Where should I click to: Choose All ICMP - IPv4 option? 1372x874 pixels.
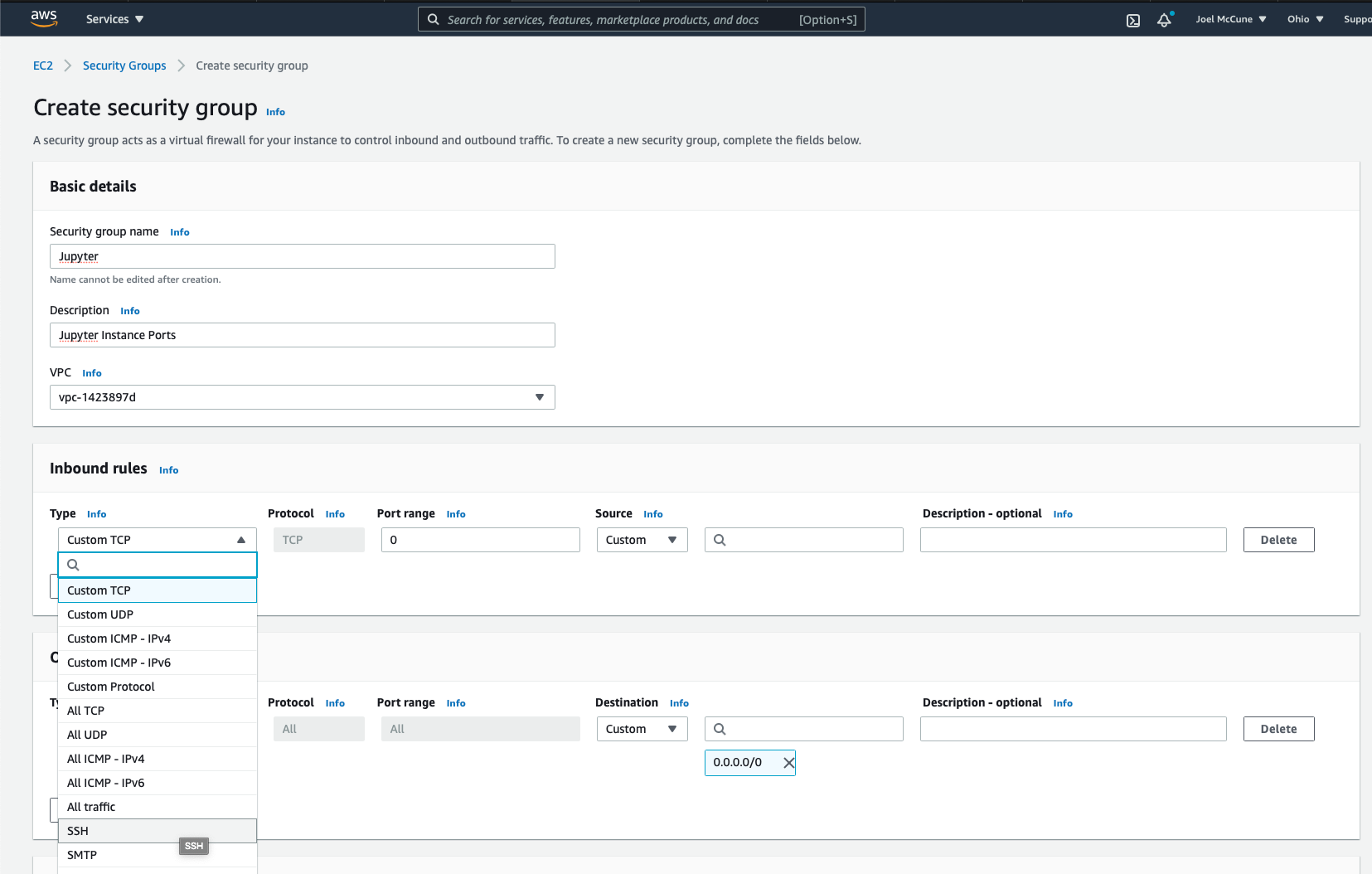[x=158, y=759]
